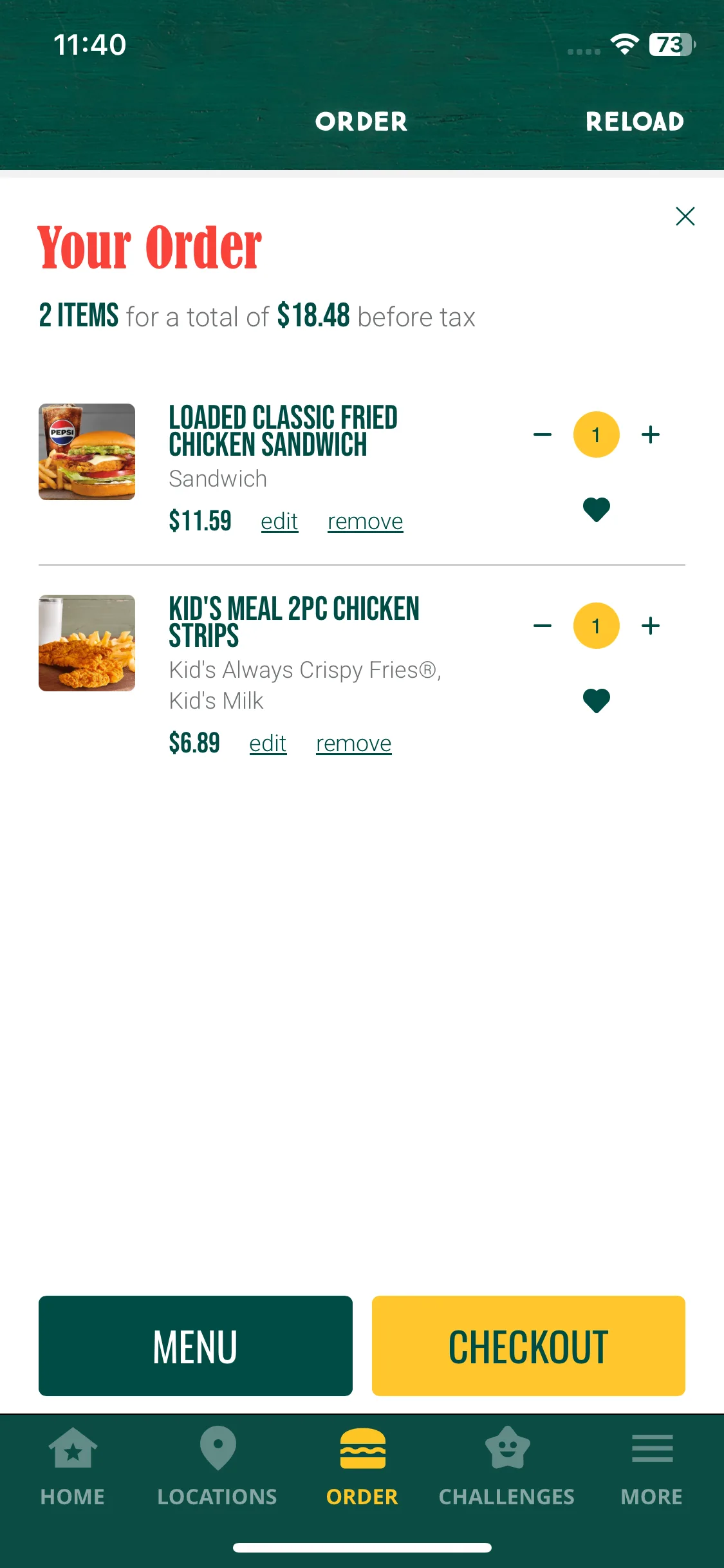The height and width of the screenshot is (1568, 724).
Task: Decrease the Kid's Meal quantity
Action: [x=543, y=626]
